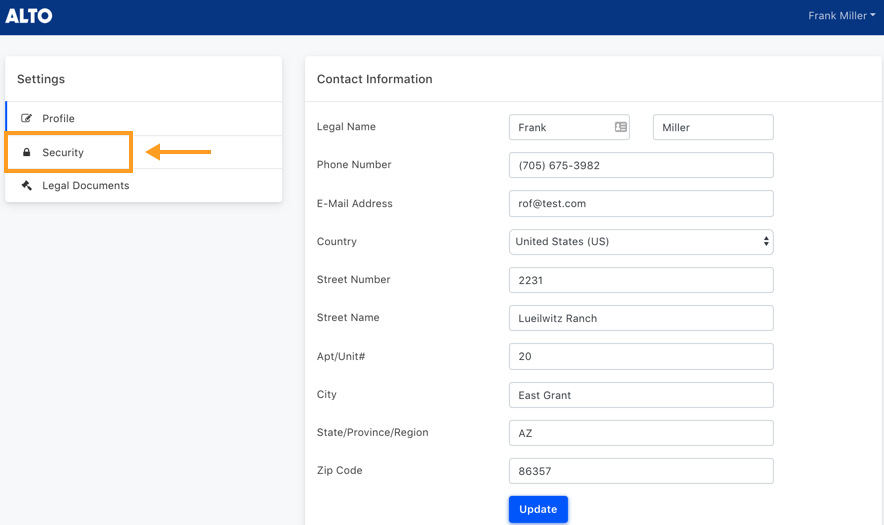Click the Security lock icon
This screenshot has width=884, height=525.
pyautogui.click(x=26, y=152)
